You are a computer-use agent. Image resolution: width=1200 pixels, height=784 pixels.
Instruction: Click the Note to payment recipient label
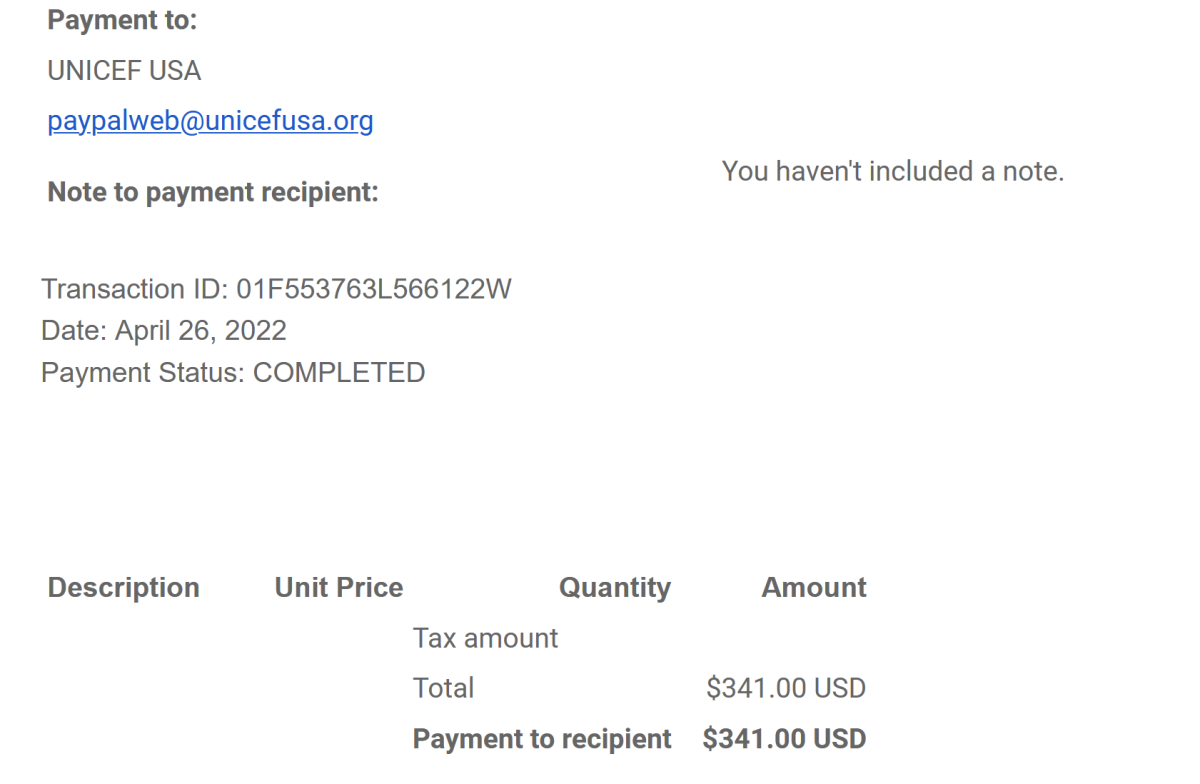213,193
